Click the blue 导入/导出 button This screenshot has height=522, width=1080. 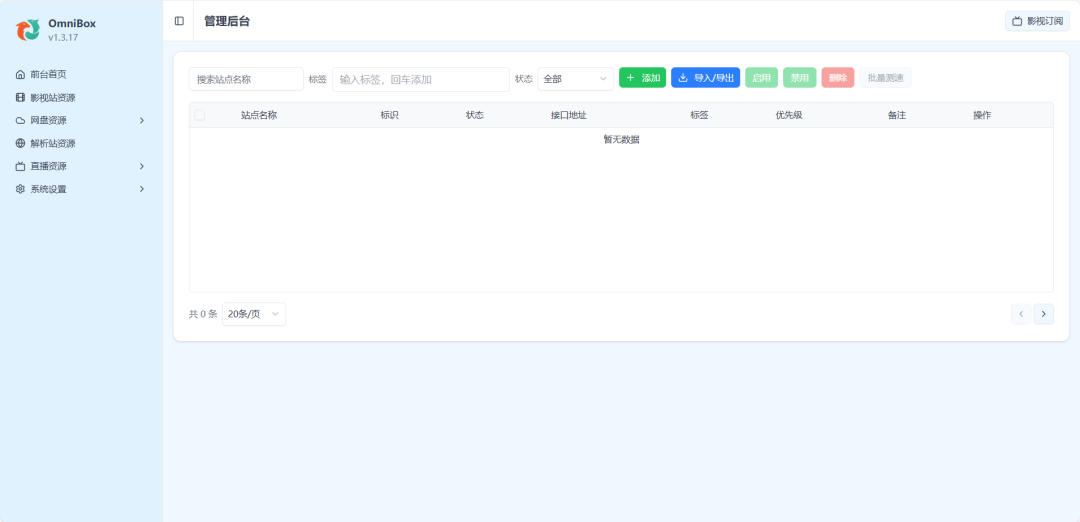705,78
